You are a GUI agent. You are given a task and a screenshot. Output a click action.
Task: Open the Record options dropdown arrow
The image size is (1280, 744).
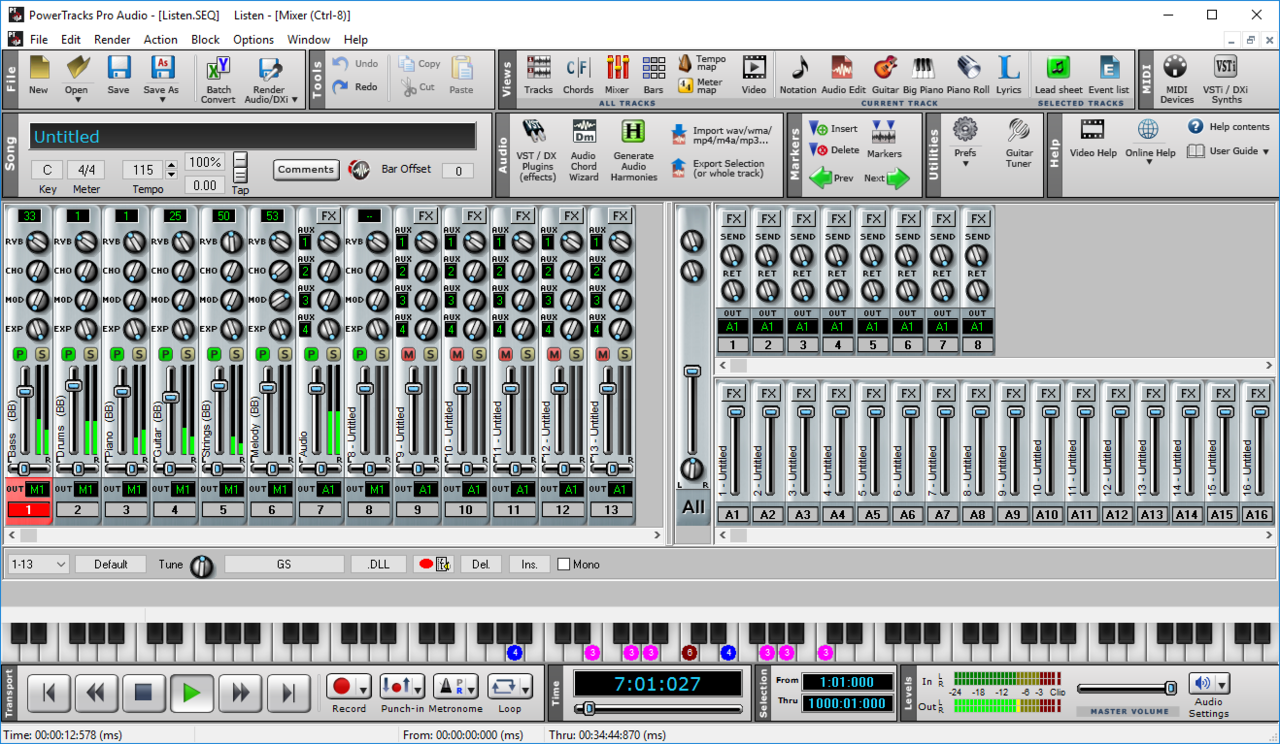coord(363,687)
